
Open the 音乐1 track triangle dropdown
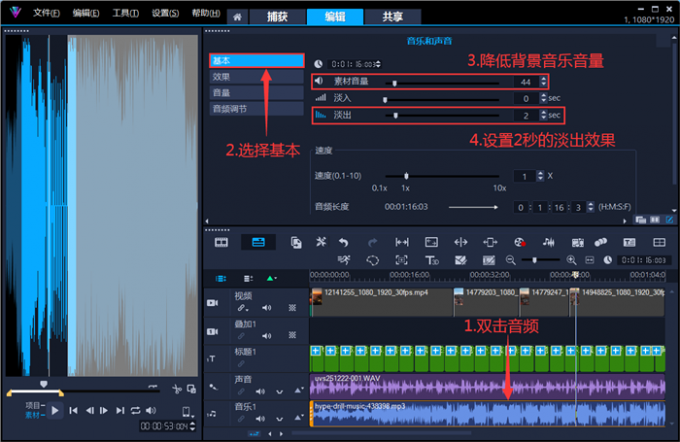click(298, 418)
